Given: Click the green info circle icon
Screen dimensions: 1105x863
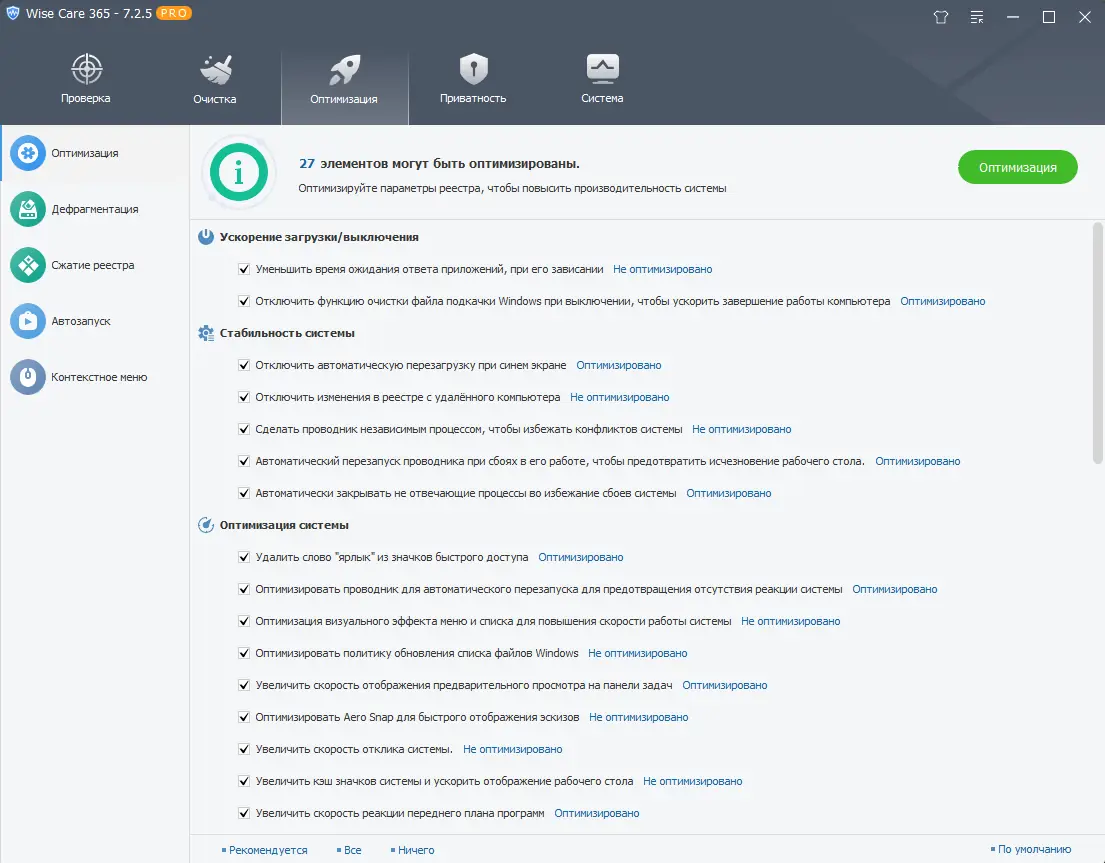Looking at the screenshot, I should coord(238,171).
